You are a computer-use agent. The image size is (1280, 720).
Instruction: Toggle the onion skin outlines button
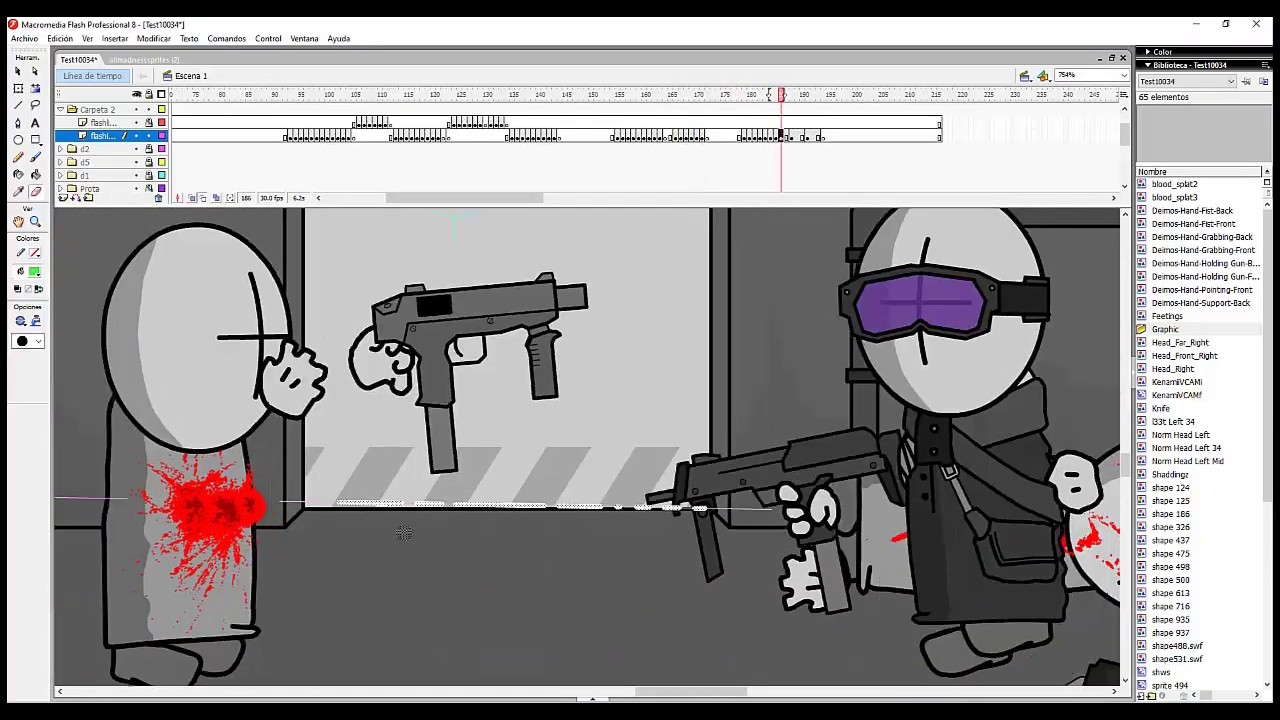click(204, 198)
